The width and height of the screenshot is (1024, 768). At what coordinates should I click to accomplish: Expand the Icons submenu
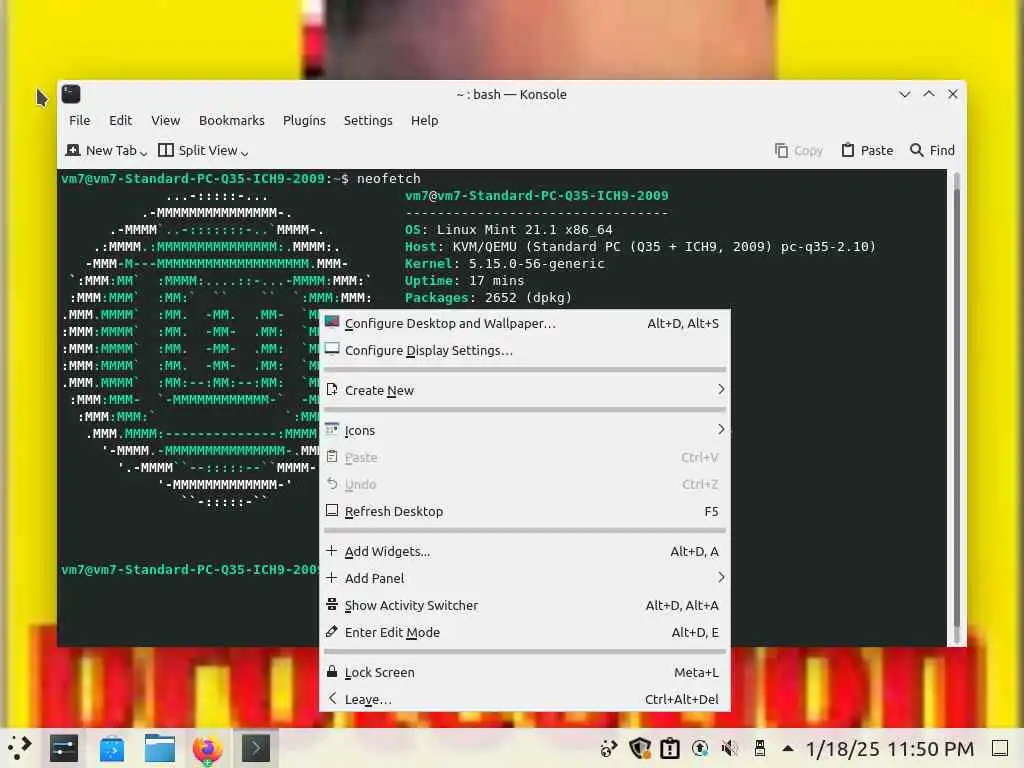524,430
